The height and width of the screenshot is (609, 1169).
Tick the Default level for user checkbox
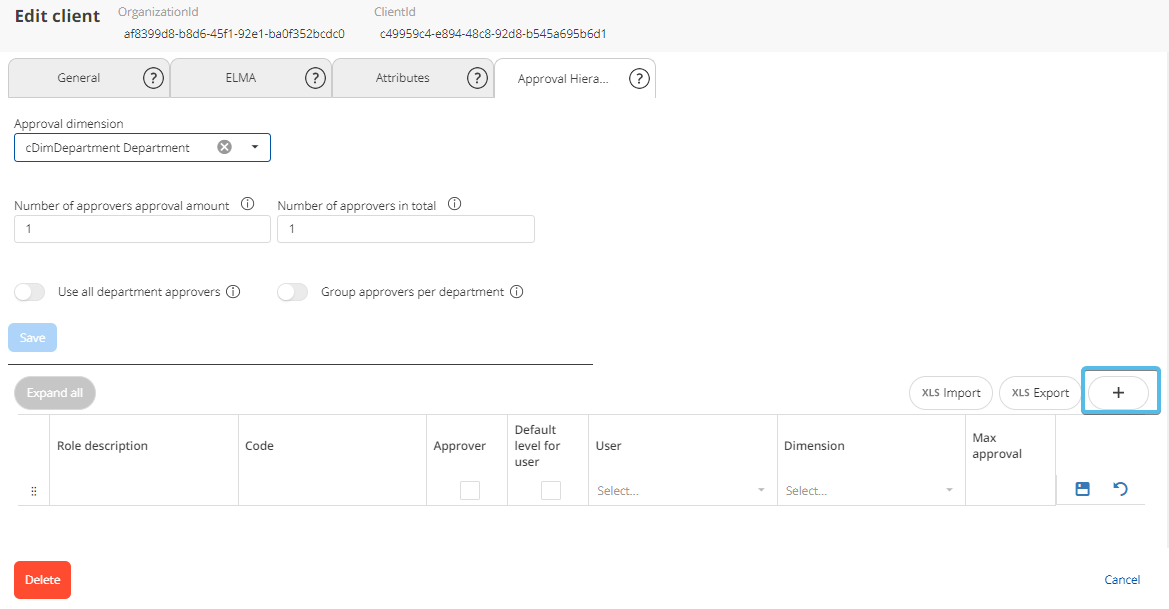pos(550,490)
